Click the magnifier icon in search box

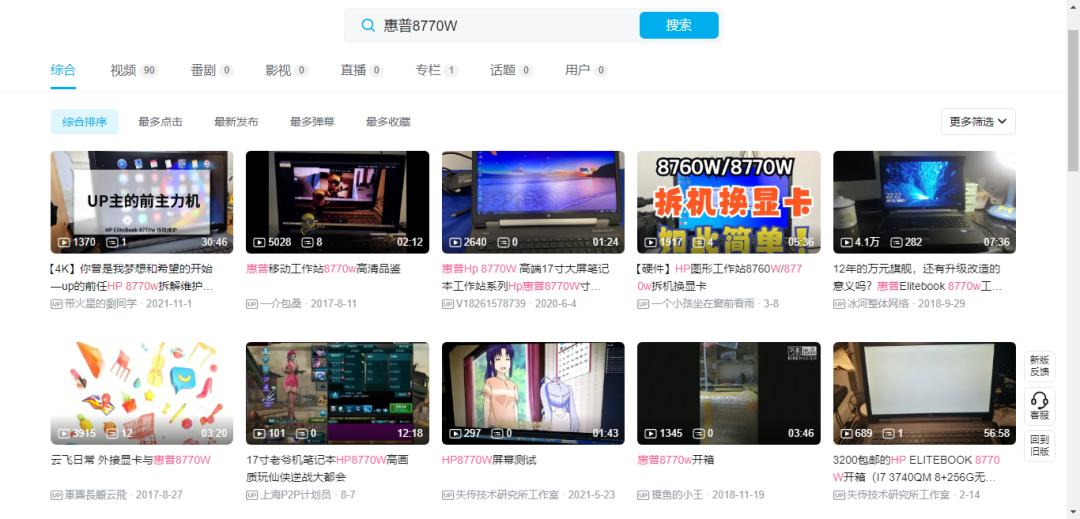(368, 25)
